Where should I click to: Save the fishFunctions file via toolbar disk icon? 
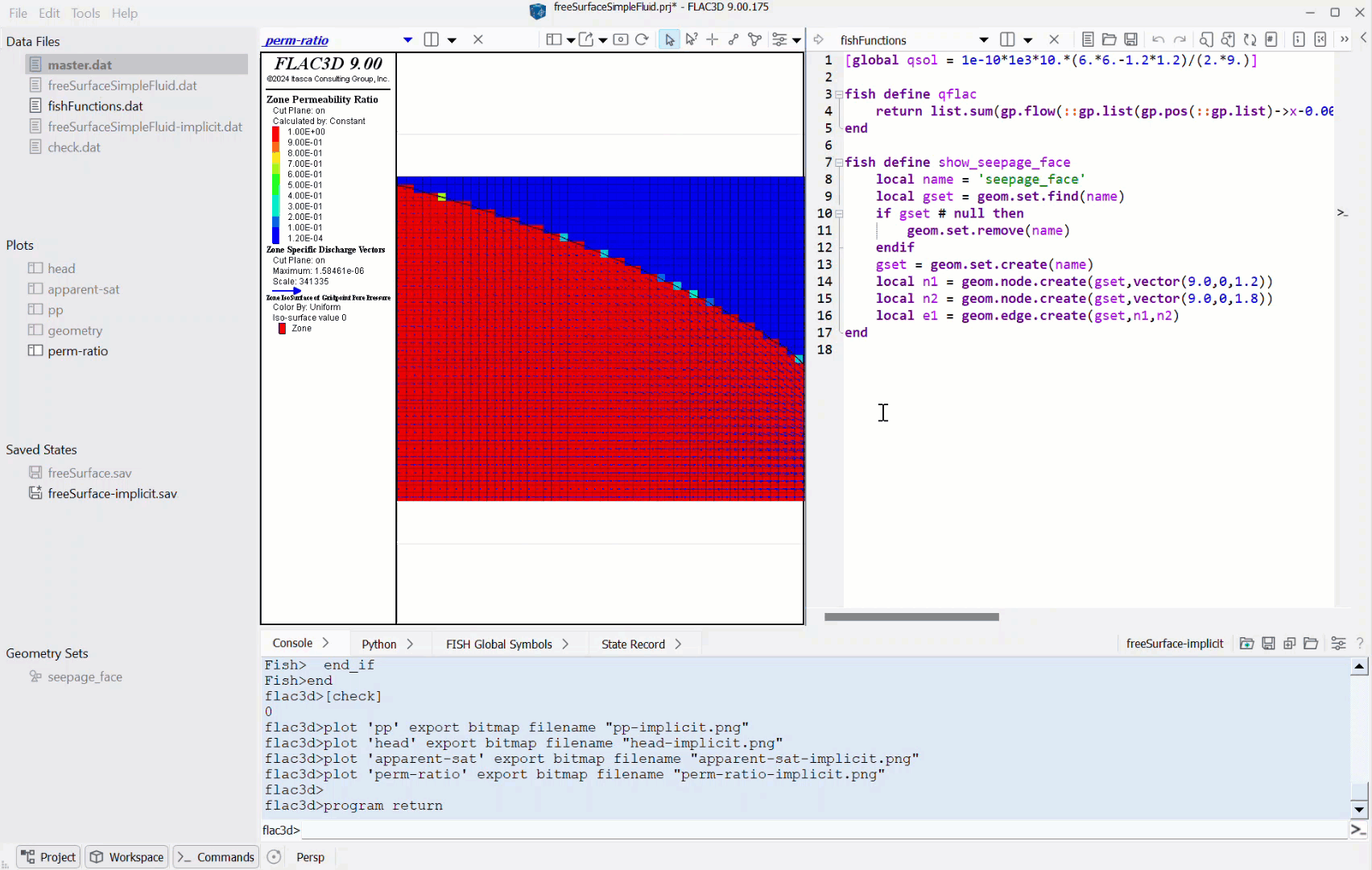tap(1130, 39)
